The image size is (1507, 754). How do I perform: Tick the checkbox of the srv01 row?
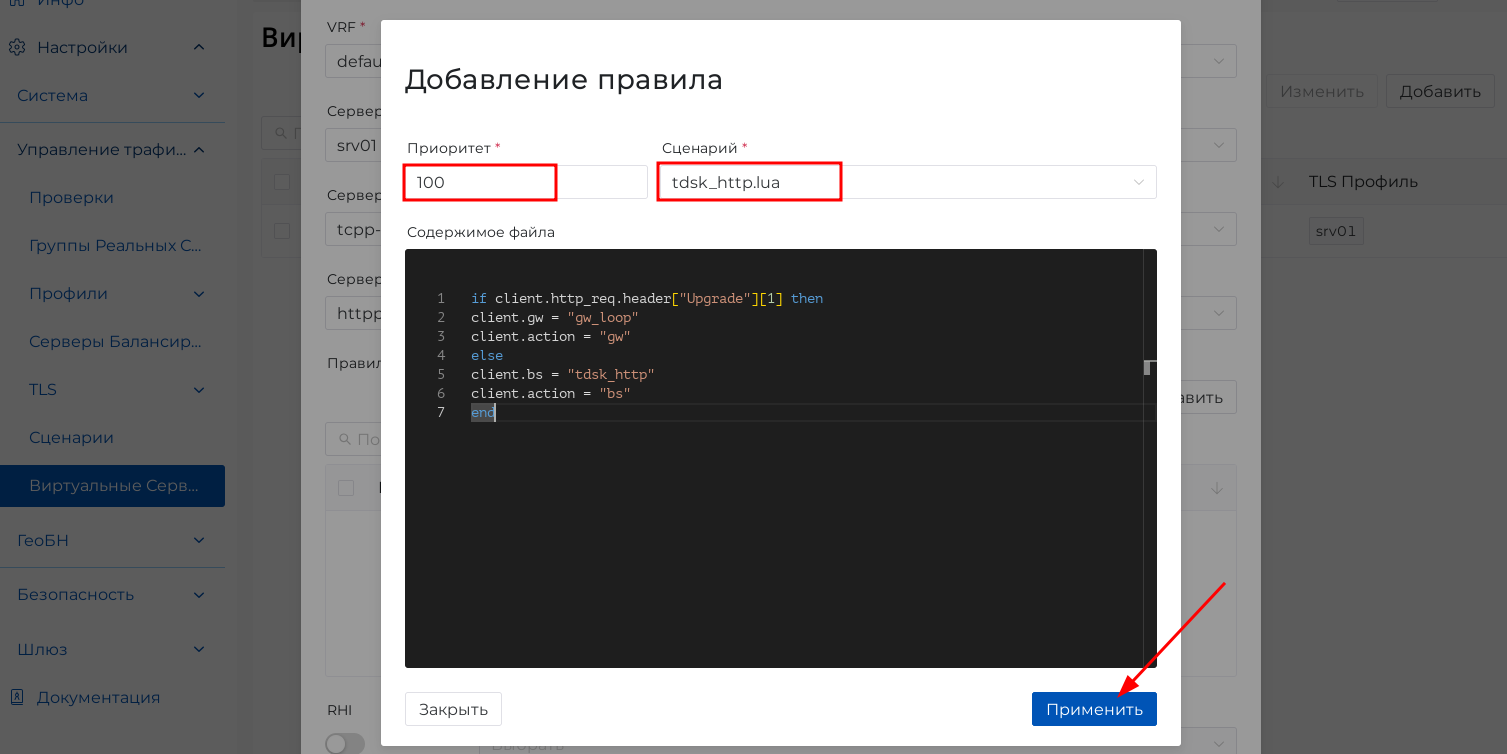[282, 231]
